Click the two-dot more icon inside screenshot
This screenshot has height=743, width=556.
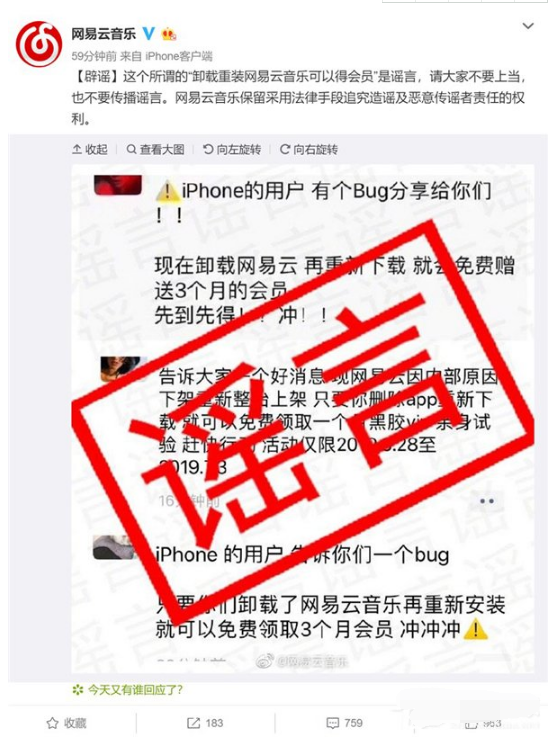pos(487,501)
